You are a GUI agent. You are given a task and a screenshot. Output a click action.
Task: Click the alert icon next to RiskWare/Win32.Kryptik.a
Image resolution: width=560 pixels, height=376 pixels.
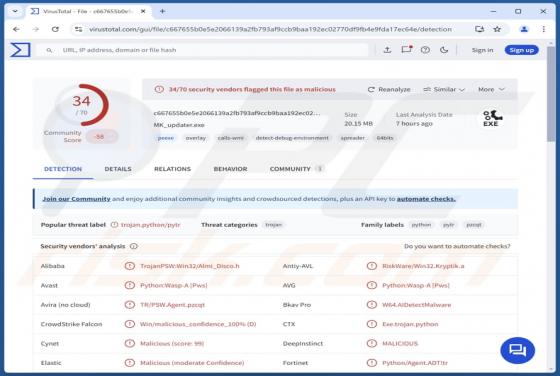[372, 266]
